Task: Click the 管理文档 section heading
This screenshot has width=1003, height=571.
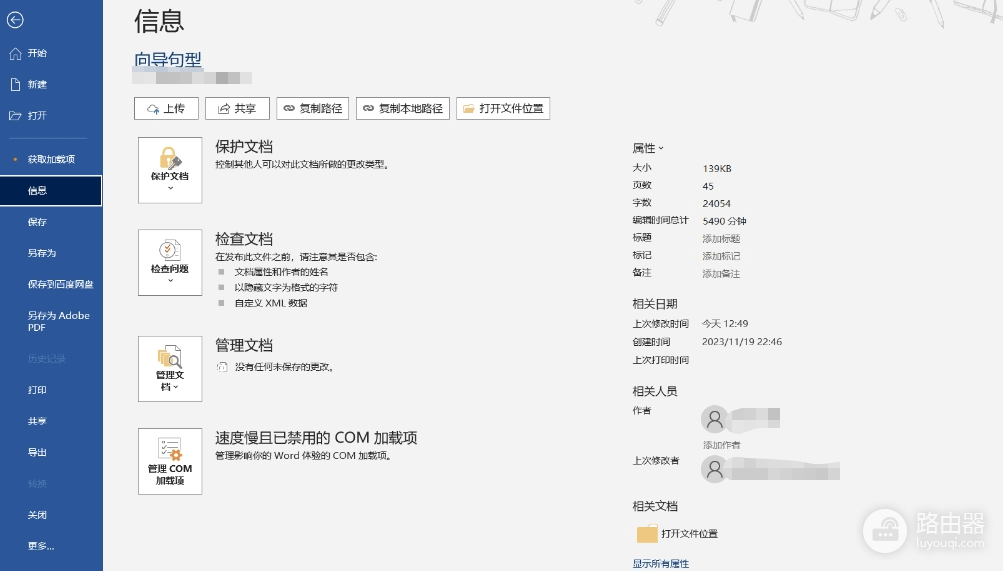Action: tap(244, 345)
